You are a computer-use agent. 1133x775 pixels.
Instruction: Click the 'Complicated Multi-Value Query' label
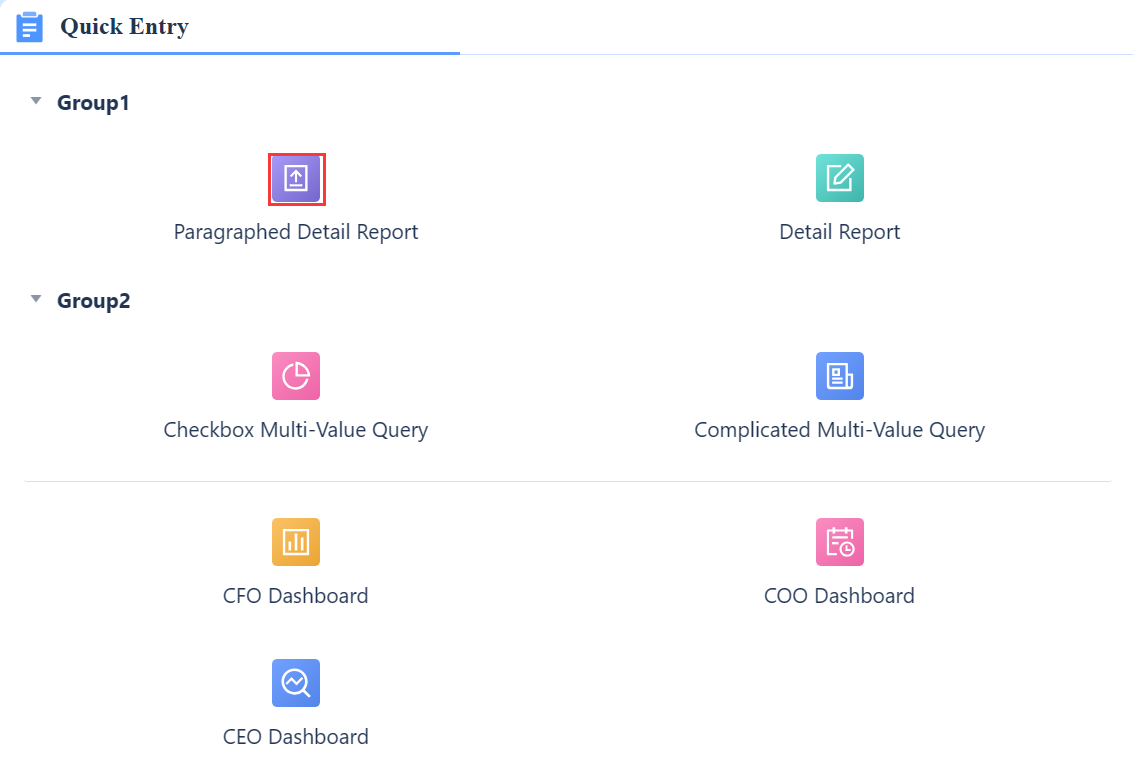coord(839,429)
